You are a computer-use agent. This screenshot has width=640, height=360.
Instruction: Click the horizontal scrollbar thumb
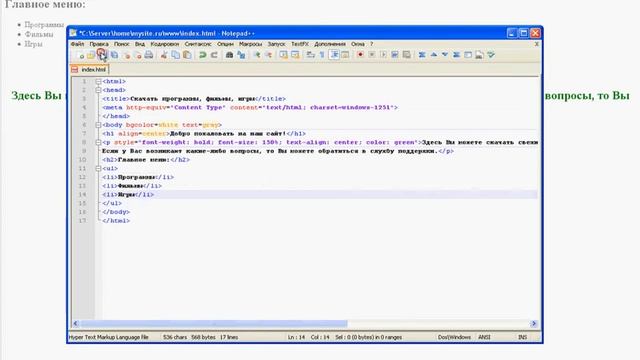pyautogui.click(x=214, y=323)
